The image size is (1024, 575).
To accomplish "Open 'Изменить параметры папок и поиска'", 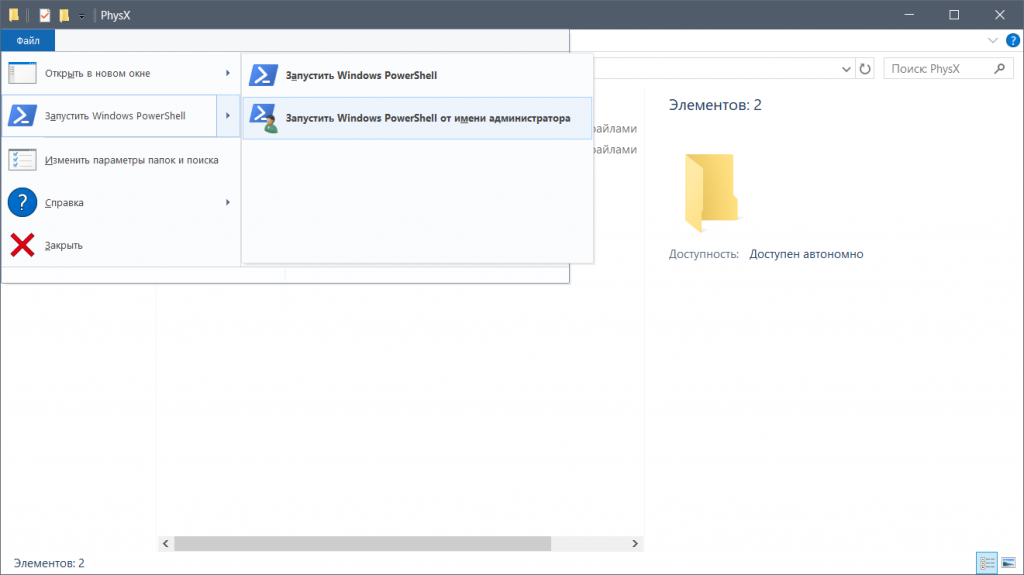I will coord(131,160).
